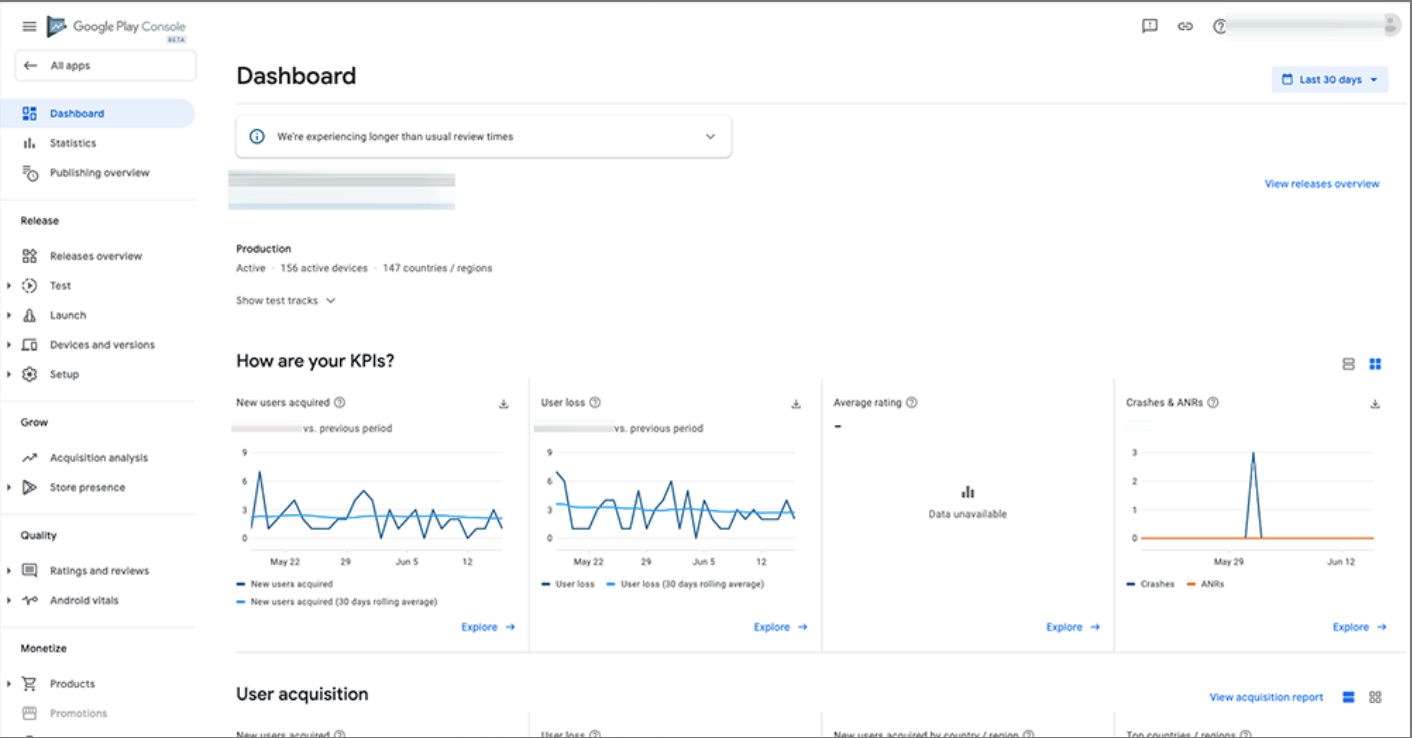Click the Android vitals pulse icon

point(29,601)
